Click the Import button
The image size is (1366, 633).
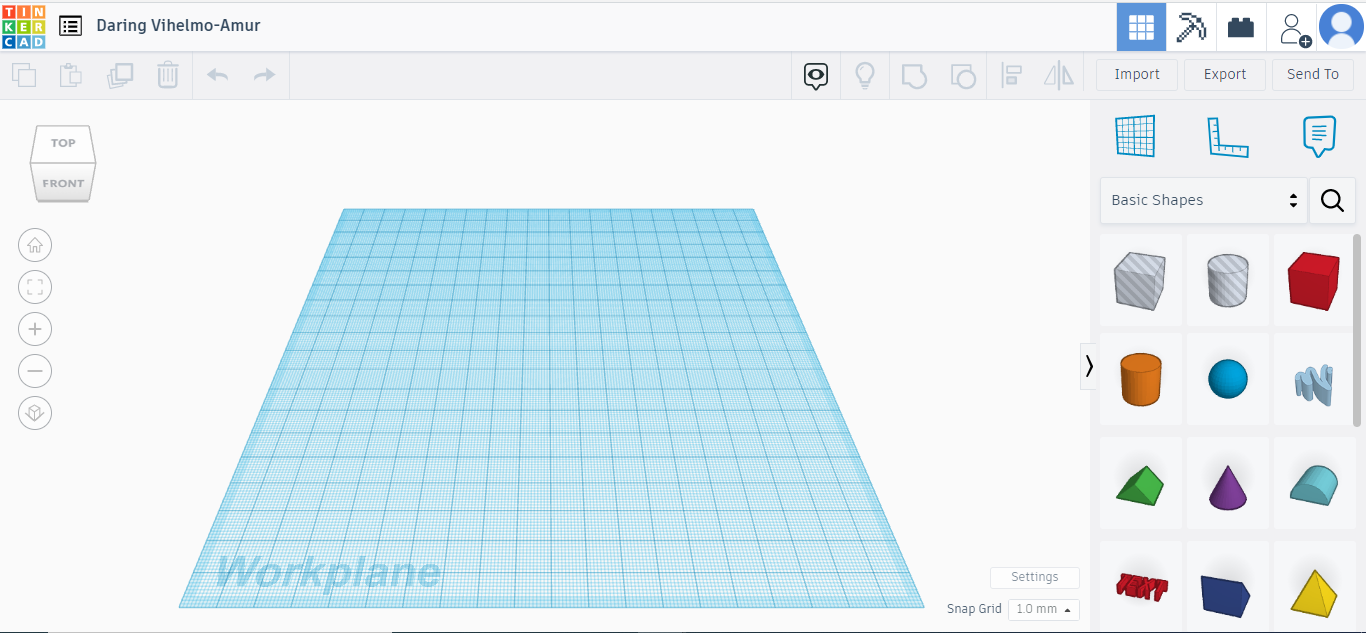pyautogui.click(x=1136, y=74)
